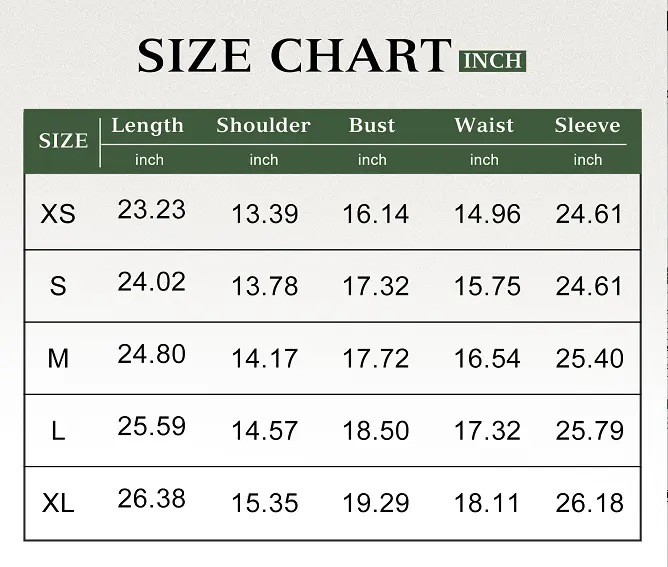Click the green INCH badge beside title
The image size is (668, 567).
492,60
